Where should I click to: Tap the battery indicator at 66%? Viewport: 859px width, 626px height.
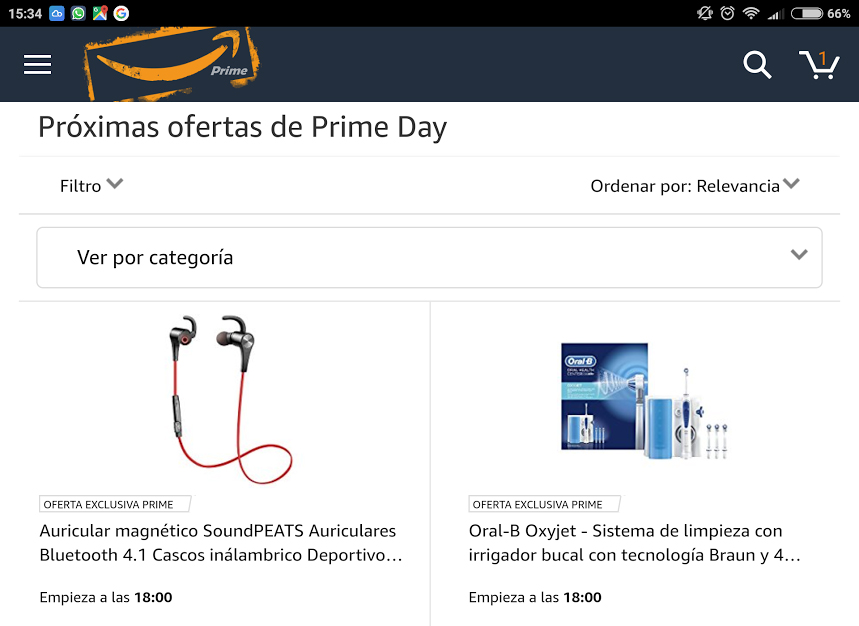pyautogui.click(x=821, y=13)
